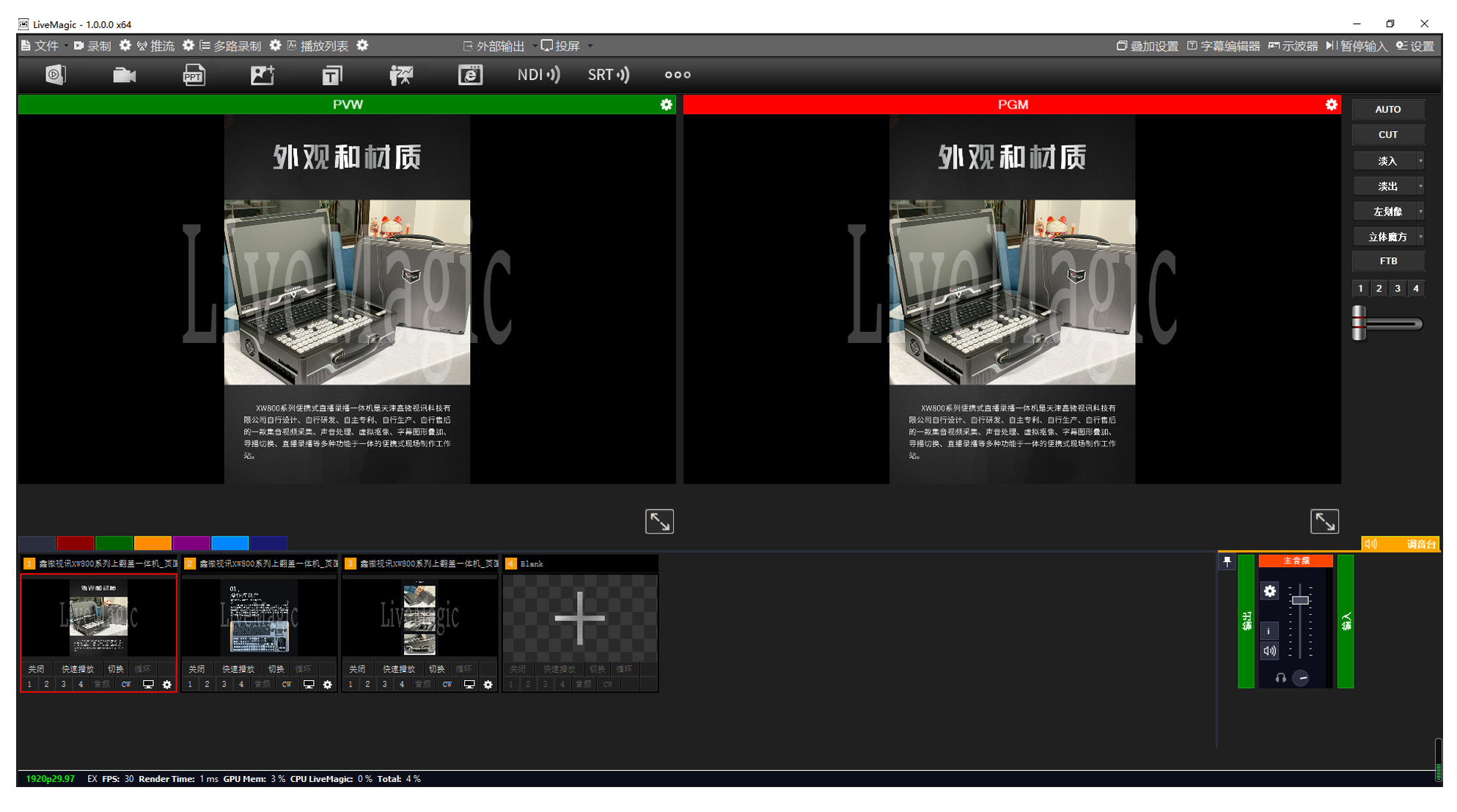This screenshot has height=812, width=1457.
Task: Add new input in Blank slot
Action: [x=580, y=618]
